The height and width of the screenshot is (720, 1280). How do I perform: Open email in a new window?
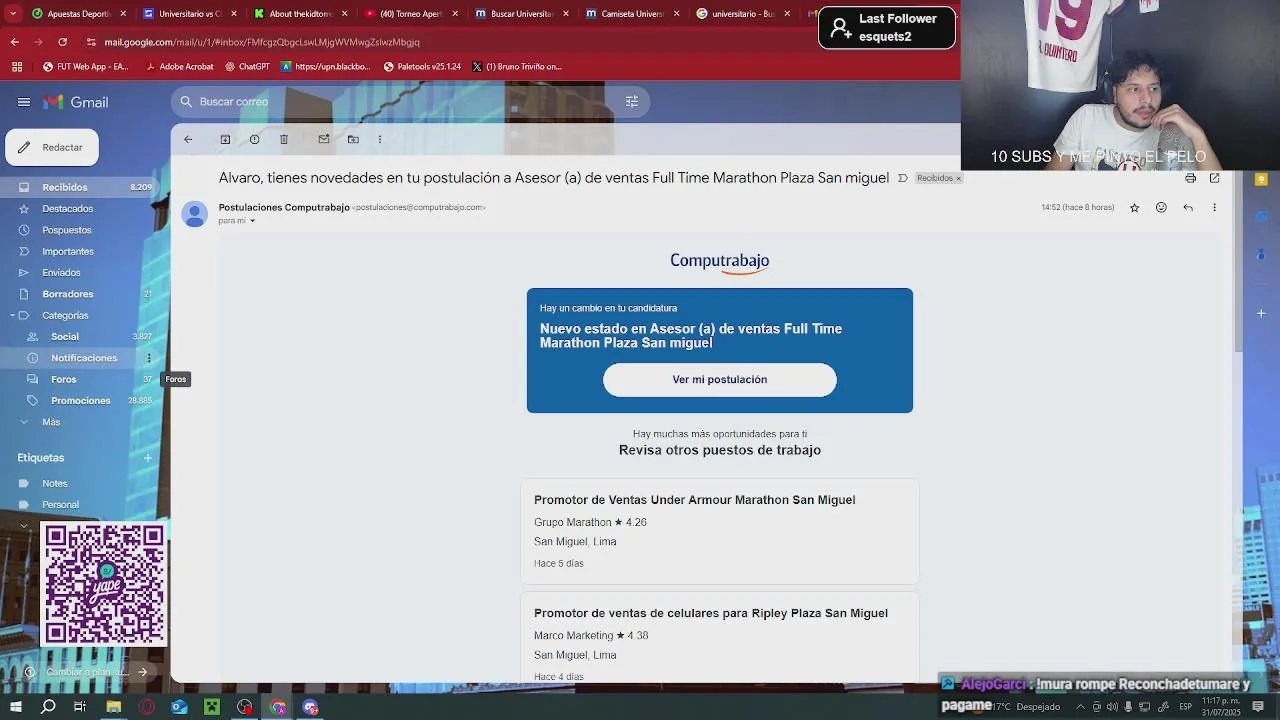(1214, 178)
